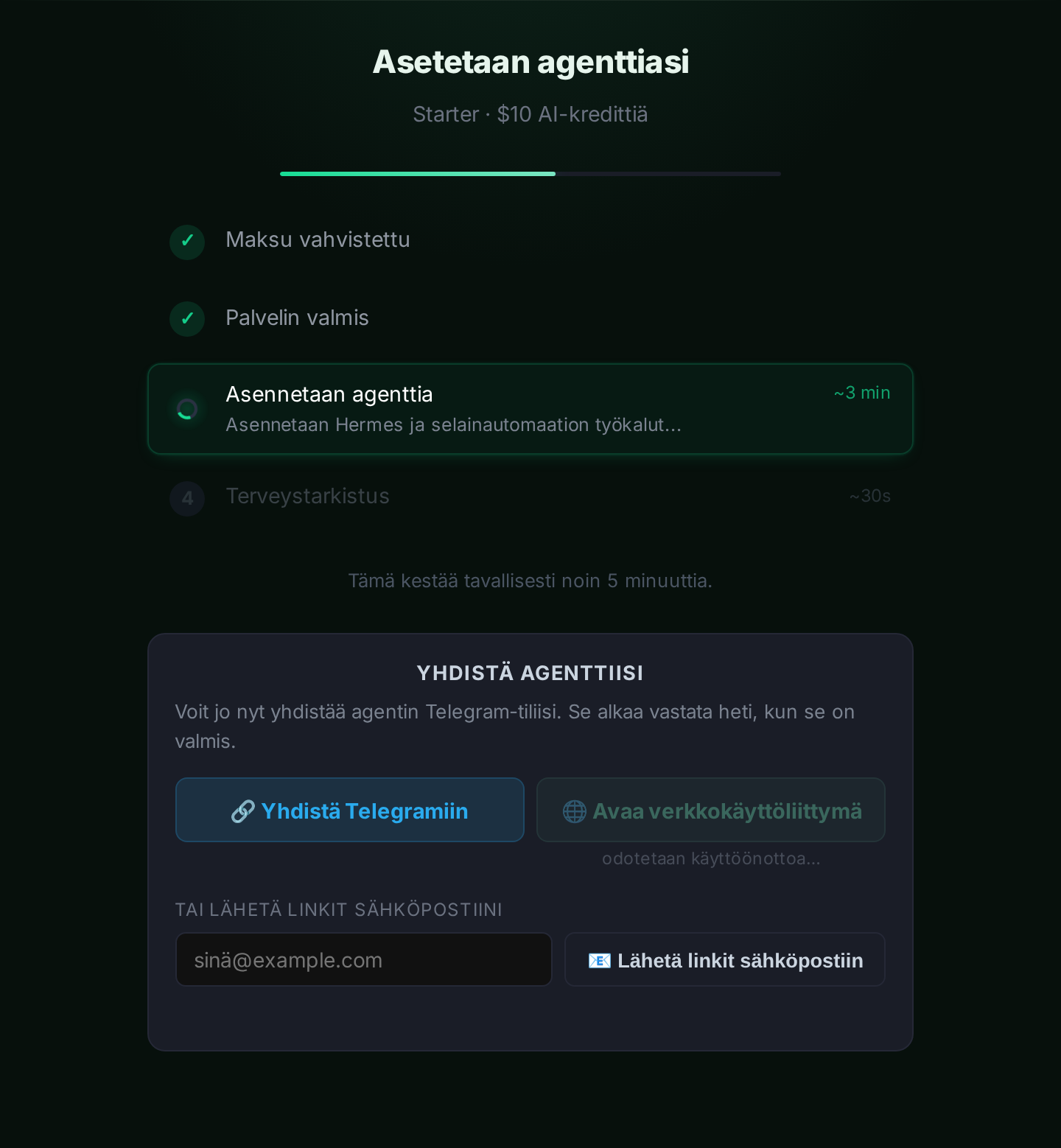This screenshot has height=1148, width=1061.
Task: Click the Palvelin valmis step label
Action: [297, 318]
